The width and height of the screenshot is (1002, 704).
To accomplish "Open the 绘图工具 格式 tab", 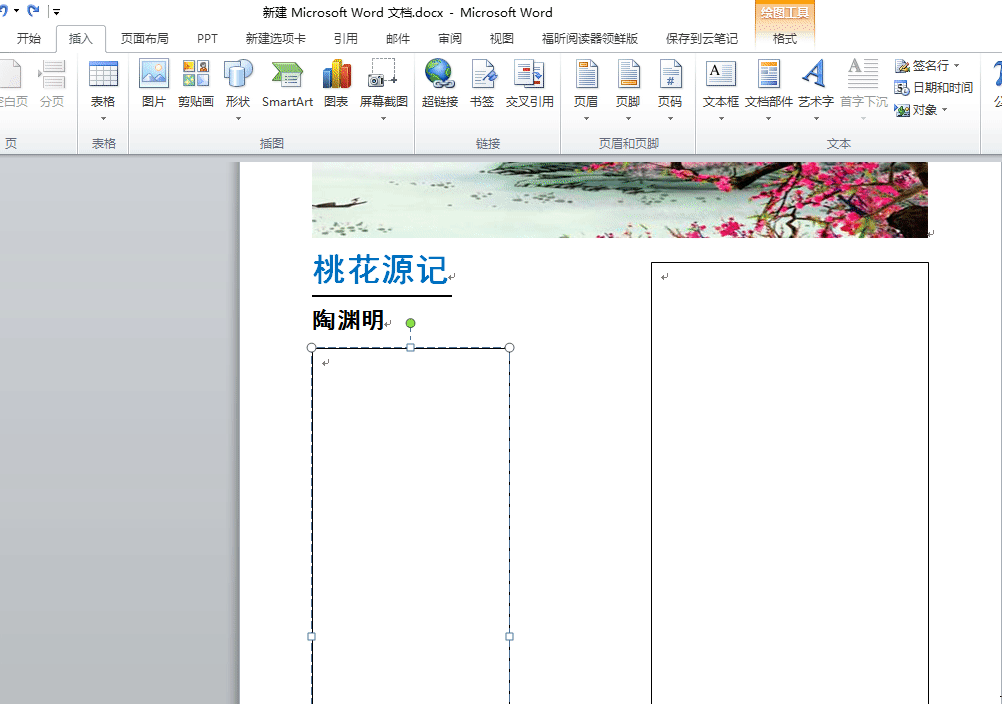I will coord(785,38).
